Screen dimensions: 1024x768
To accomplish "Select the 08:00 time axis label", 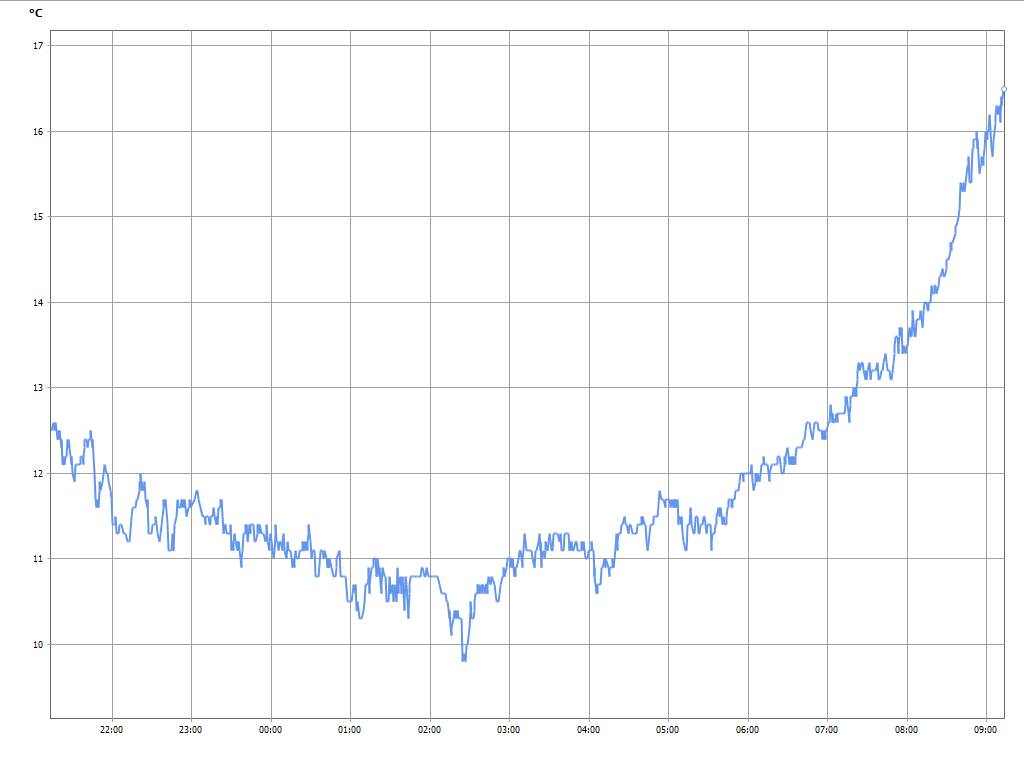I will pos(906,730).
